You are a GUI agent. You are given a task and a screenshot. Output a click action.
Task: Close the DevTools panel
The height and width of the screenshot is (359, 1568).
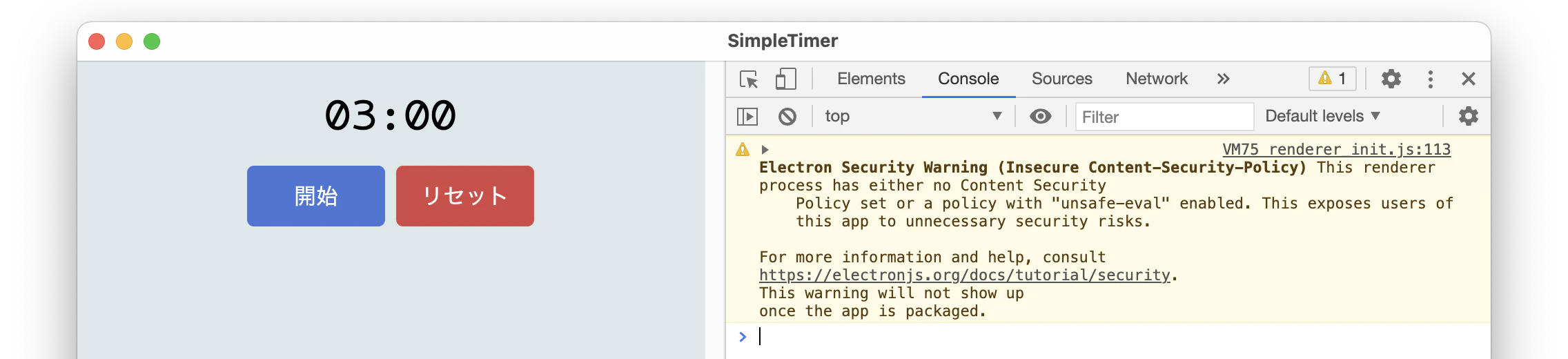click(1469, 79)
